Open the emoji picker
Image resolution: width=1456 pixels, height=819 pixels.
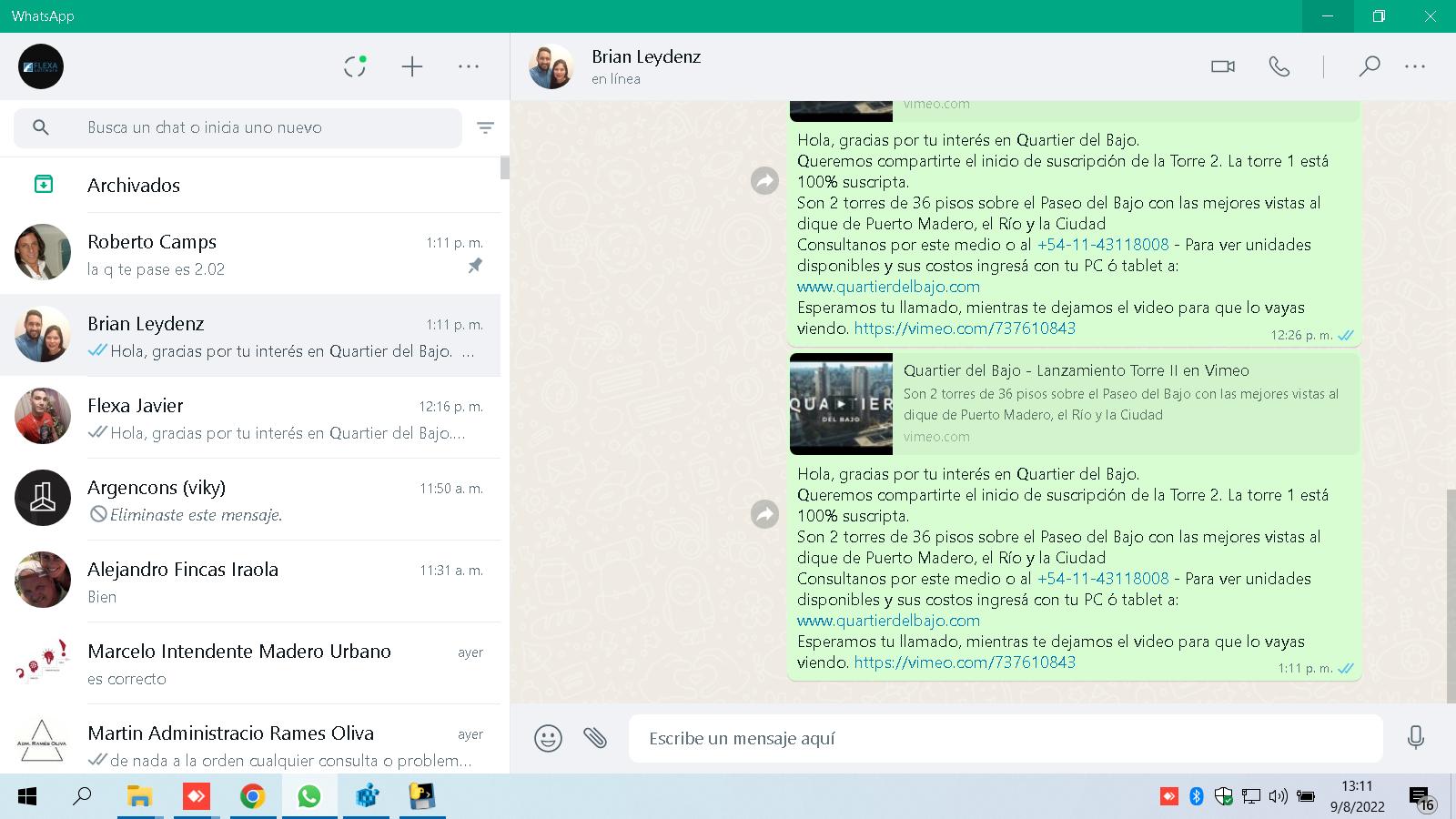pyautogui.click(x=548, y=738)
